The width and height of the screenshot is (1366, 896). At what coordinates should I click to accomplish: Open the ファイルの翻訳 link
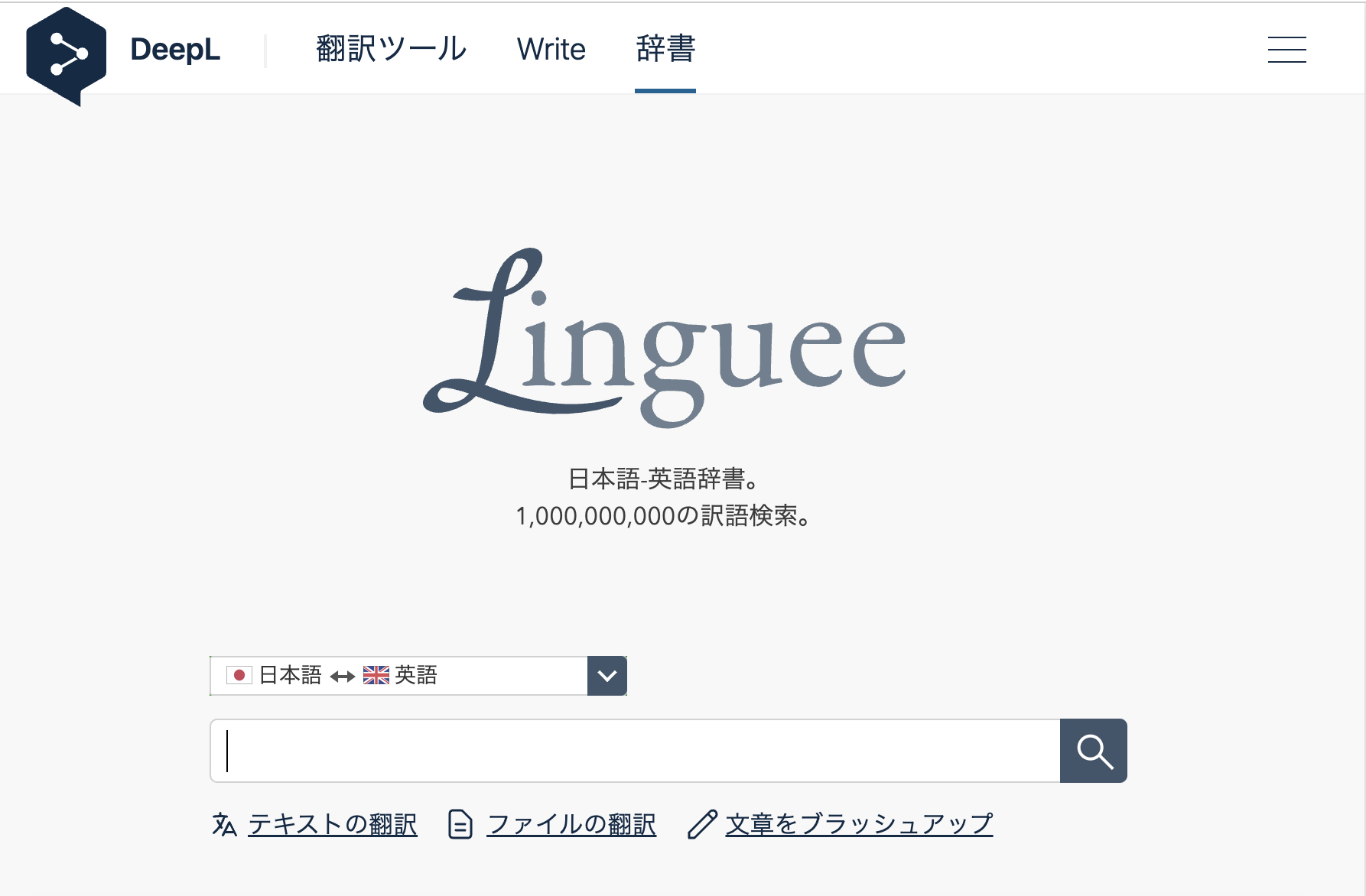pos(571,824)
